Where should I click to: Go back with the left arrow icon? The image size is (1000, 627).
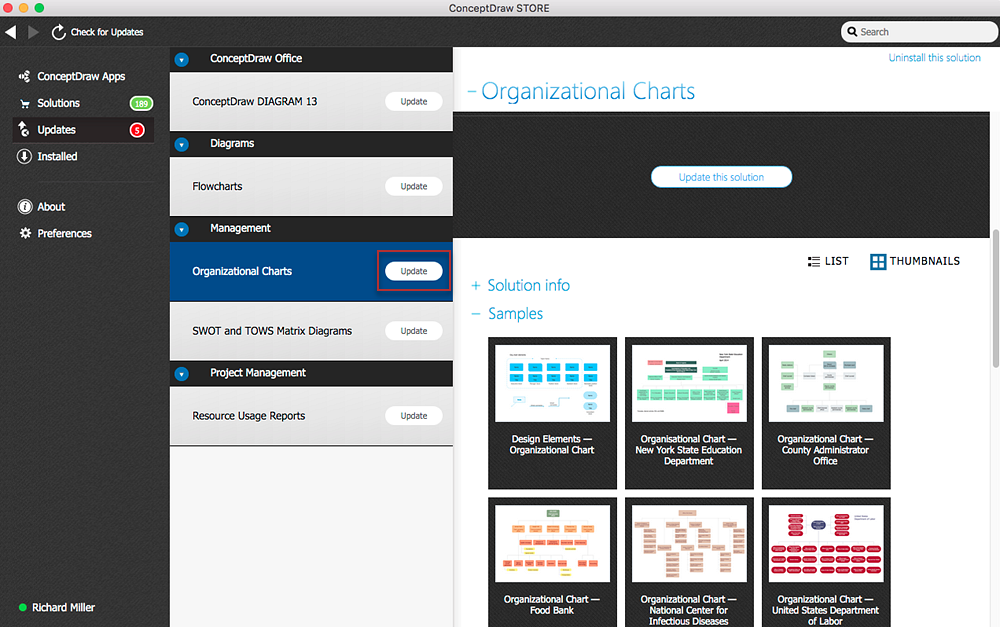(x=11, y=32)
